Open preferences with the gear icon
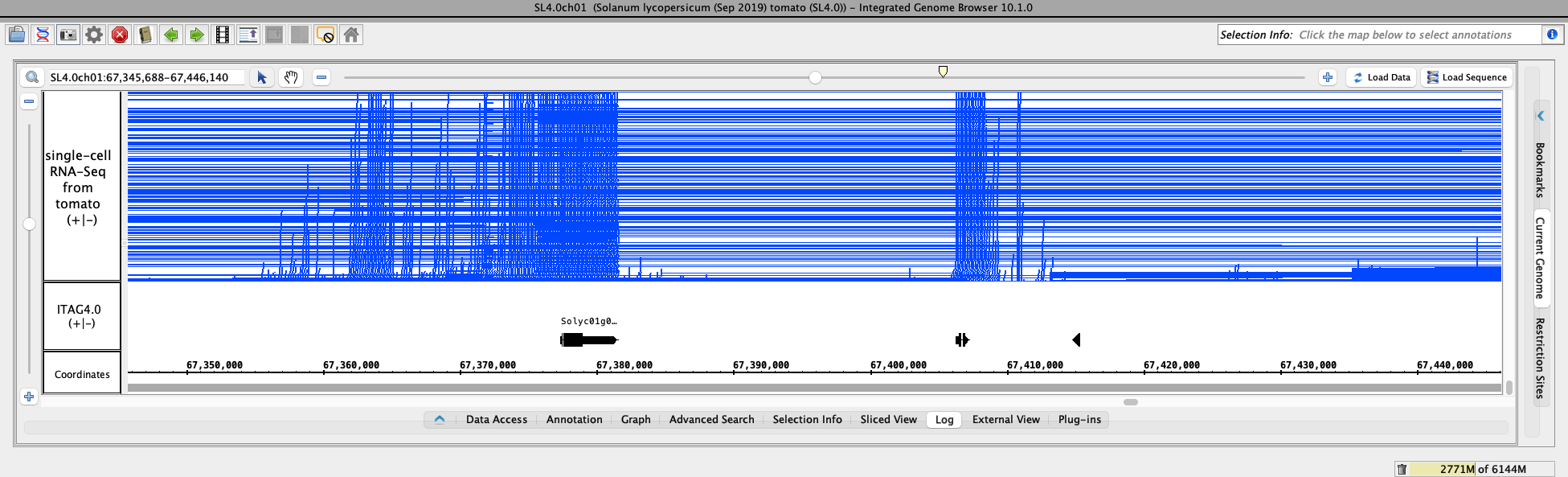The image size is (1568, 477). pyautogui.click(x=94, y=35)
